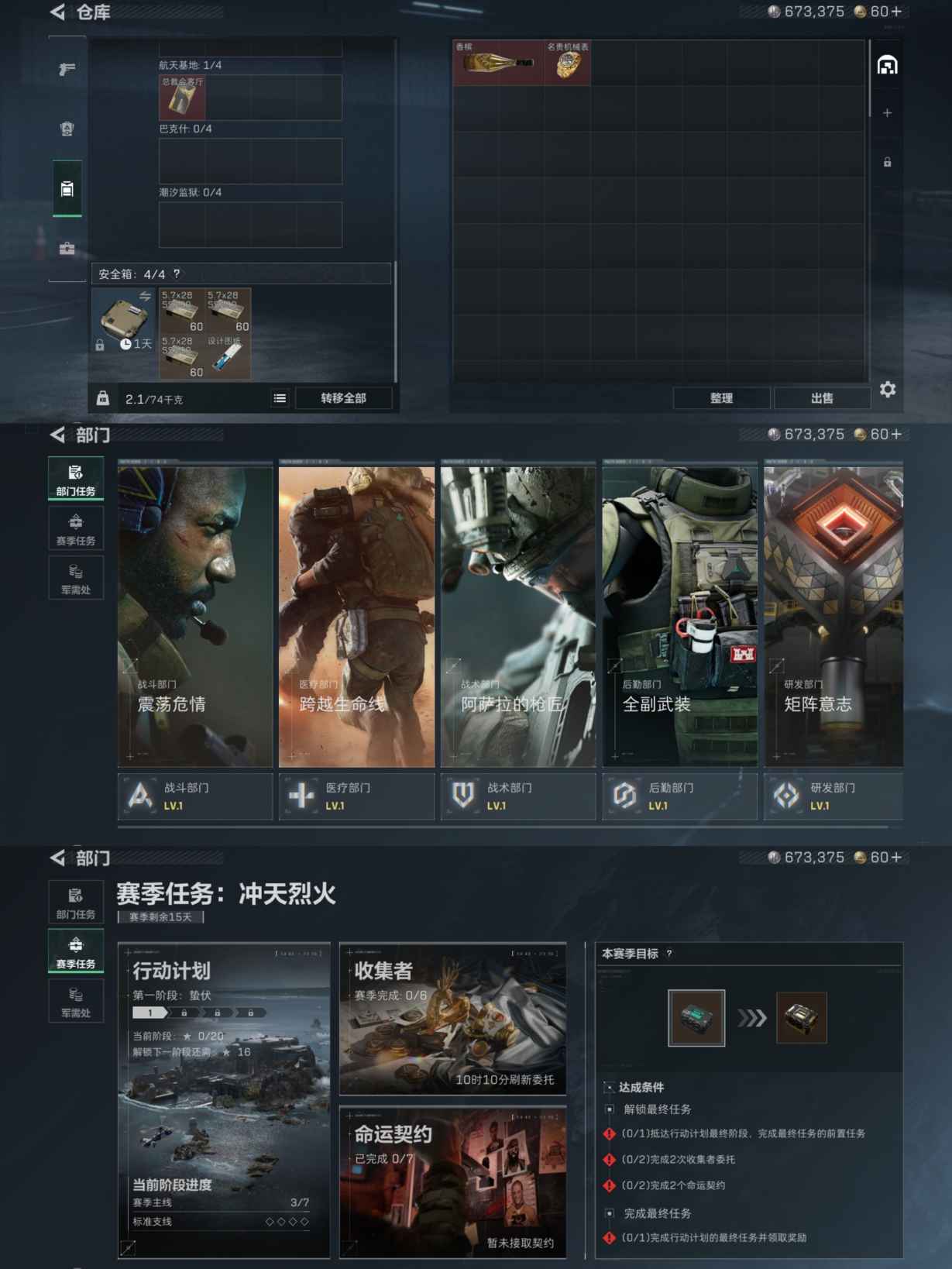This screenshot has height=1269, width=952.
Task: Toggle the lock icon beside 2.1/74千克
Action: pos(103,398)
